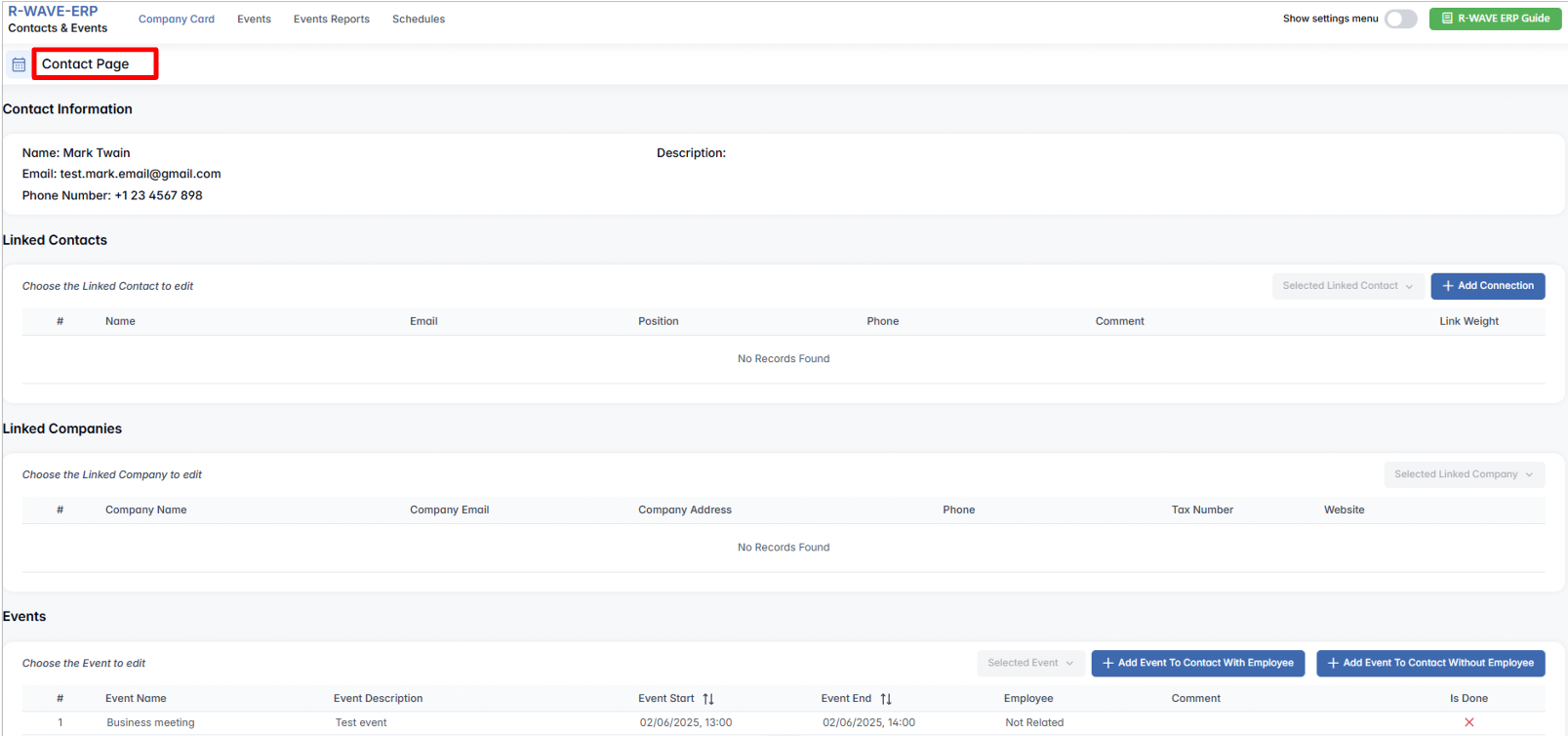Click the calendar icon beside Contact Page
Image resolution: width=1568 pixels, height=736 pixels.
coord(19,64)
